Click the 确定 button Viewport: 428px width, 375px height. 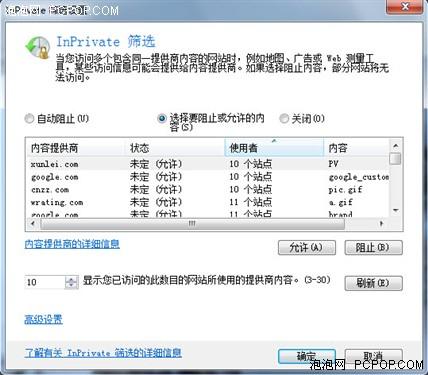tap(307, 356)
